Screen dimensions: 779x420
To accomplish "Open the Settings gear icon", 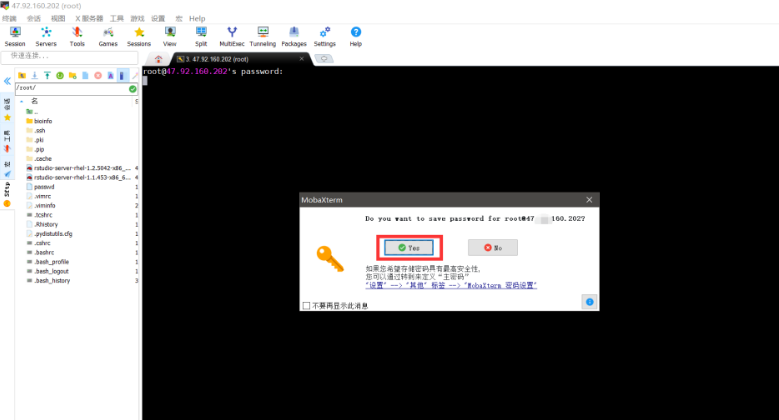I will 325,36.
